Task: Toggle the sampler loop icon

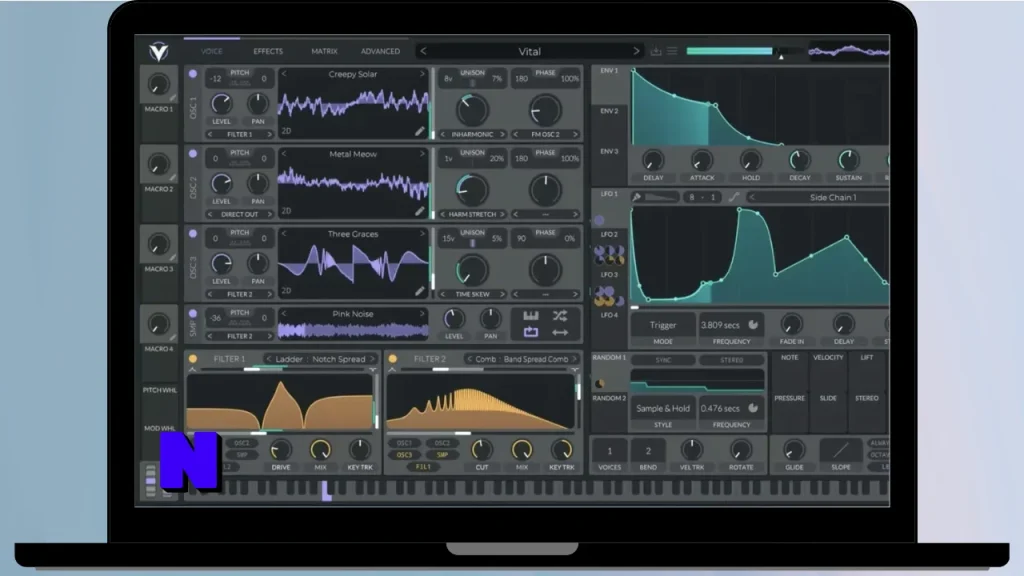Action: (x=530, y=332)
